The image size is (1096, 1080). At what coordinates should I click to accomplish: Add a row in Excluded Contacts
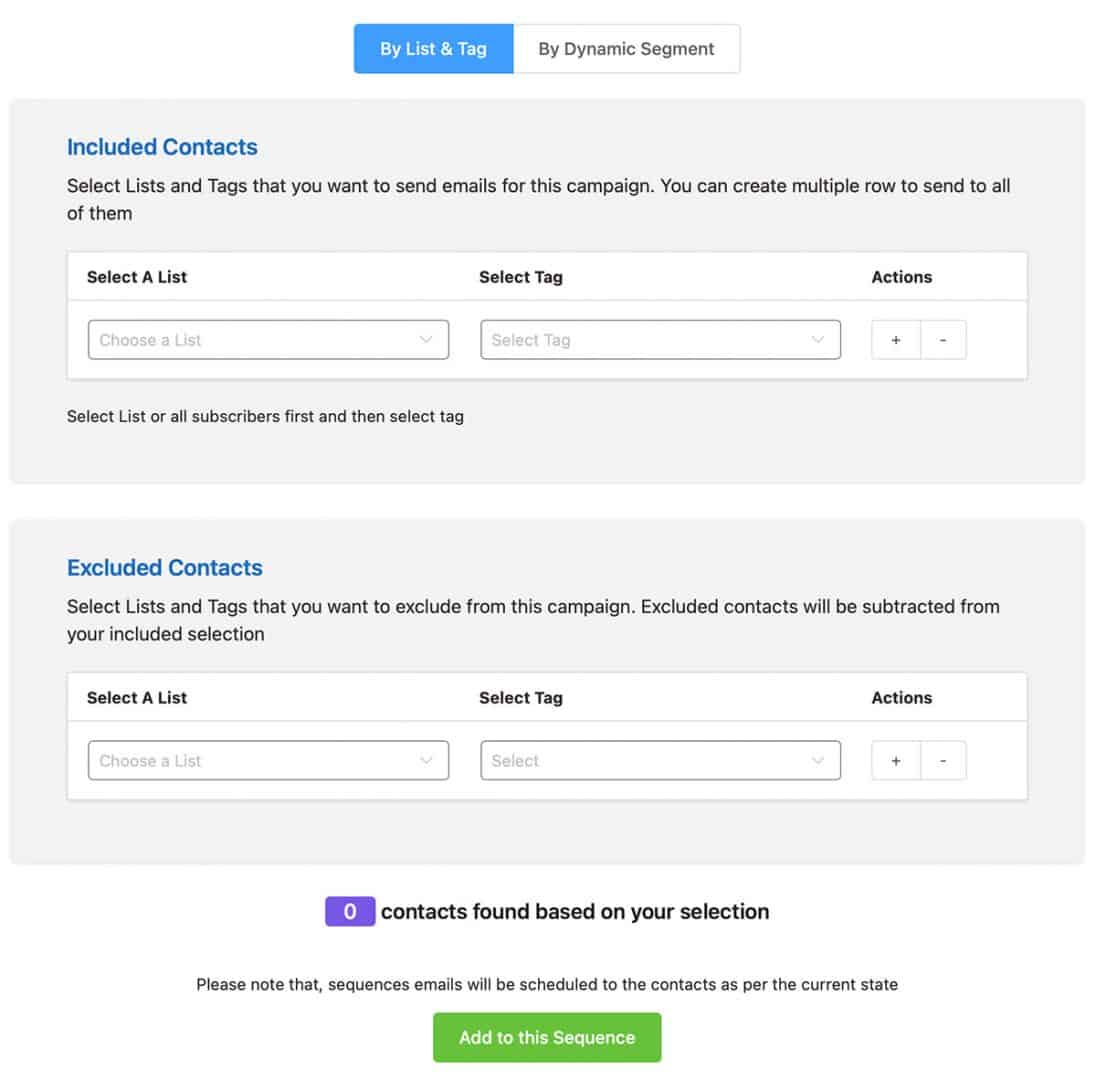coord(895,761)
